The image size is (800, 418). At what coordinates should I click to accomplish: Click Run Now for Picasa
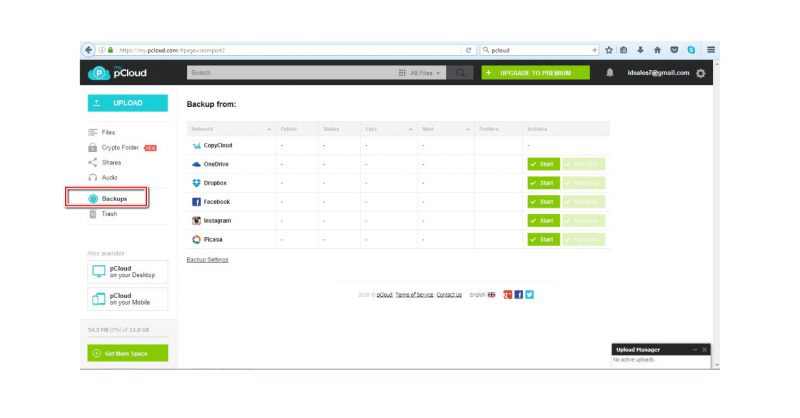click(x=584, y=239)
